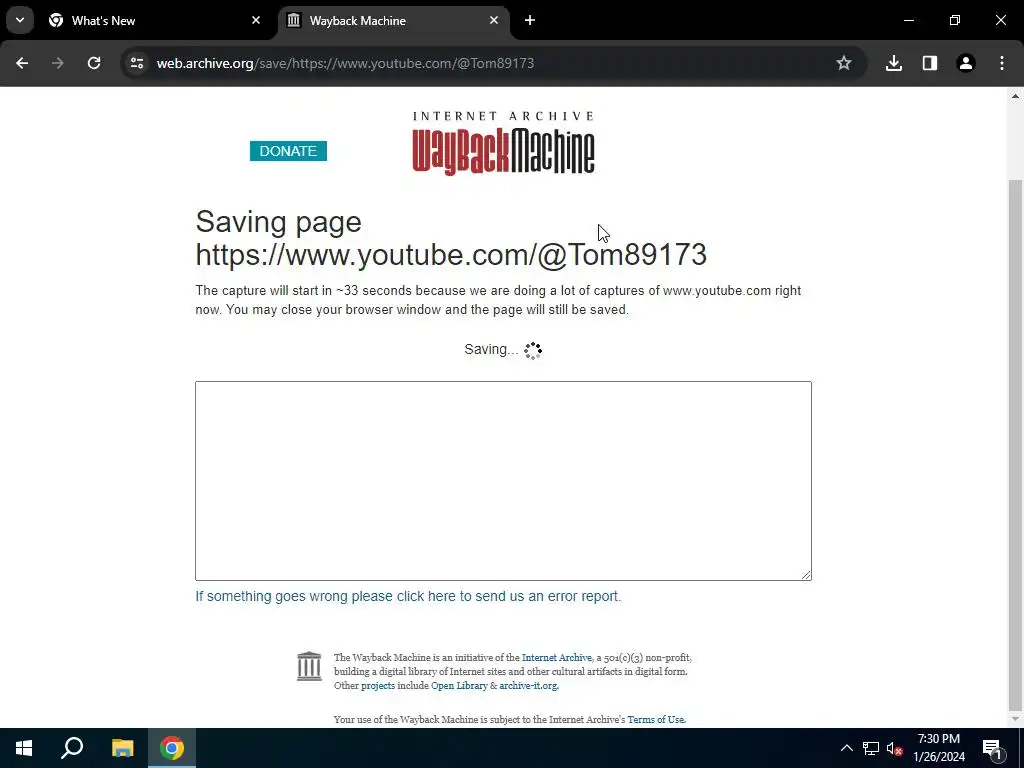Open the Open Library link

459,686
